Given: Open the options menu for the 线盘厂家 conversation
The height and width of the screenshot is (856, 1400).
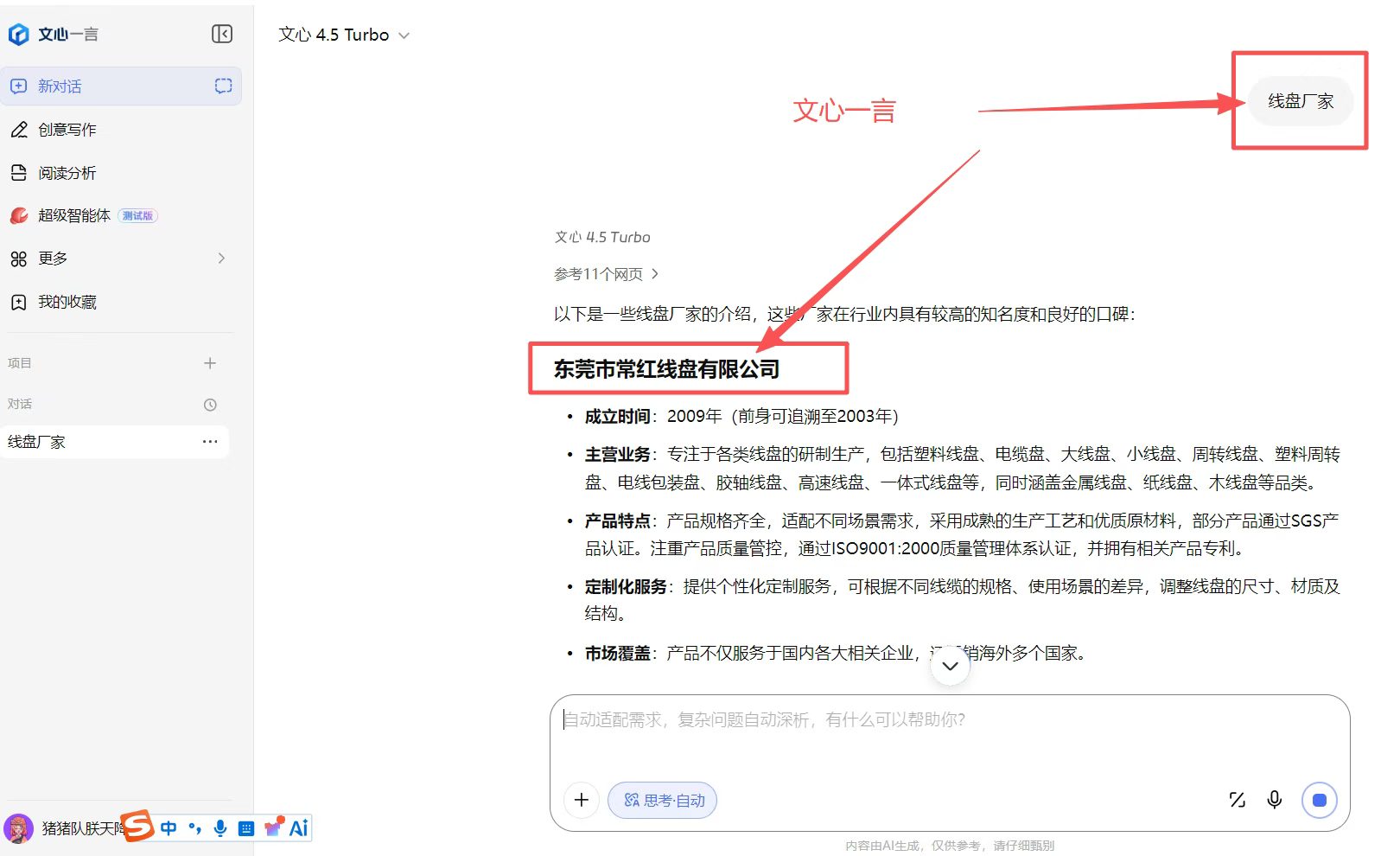Looking at the screenshot, I should [x=210, y=442].
